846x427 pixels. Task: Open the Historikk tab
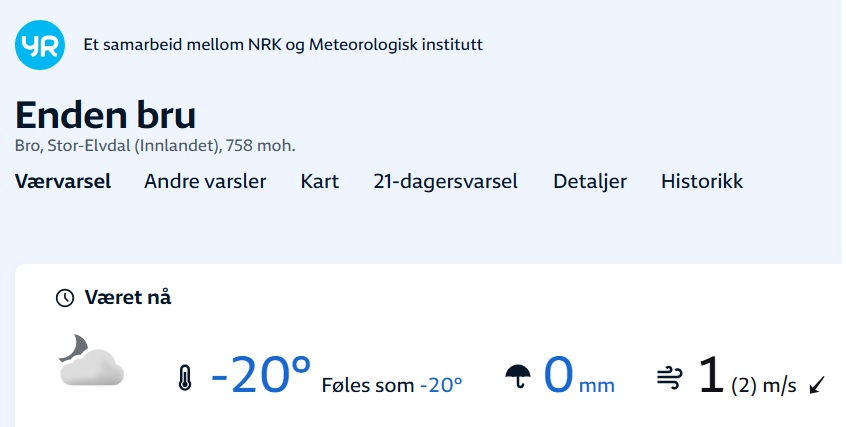[x=702, y=182]
